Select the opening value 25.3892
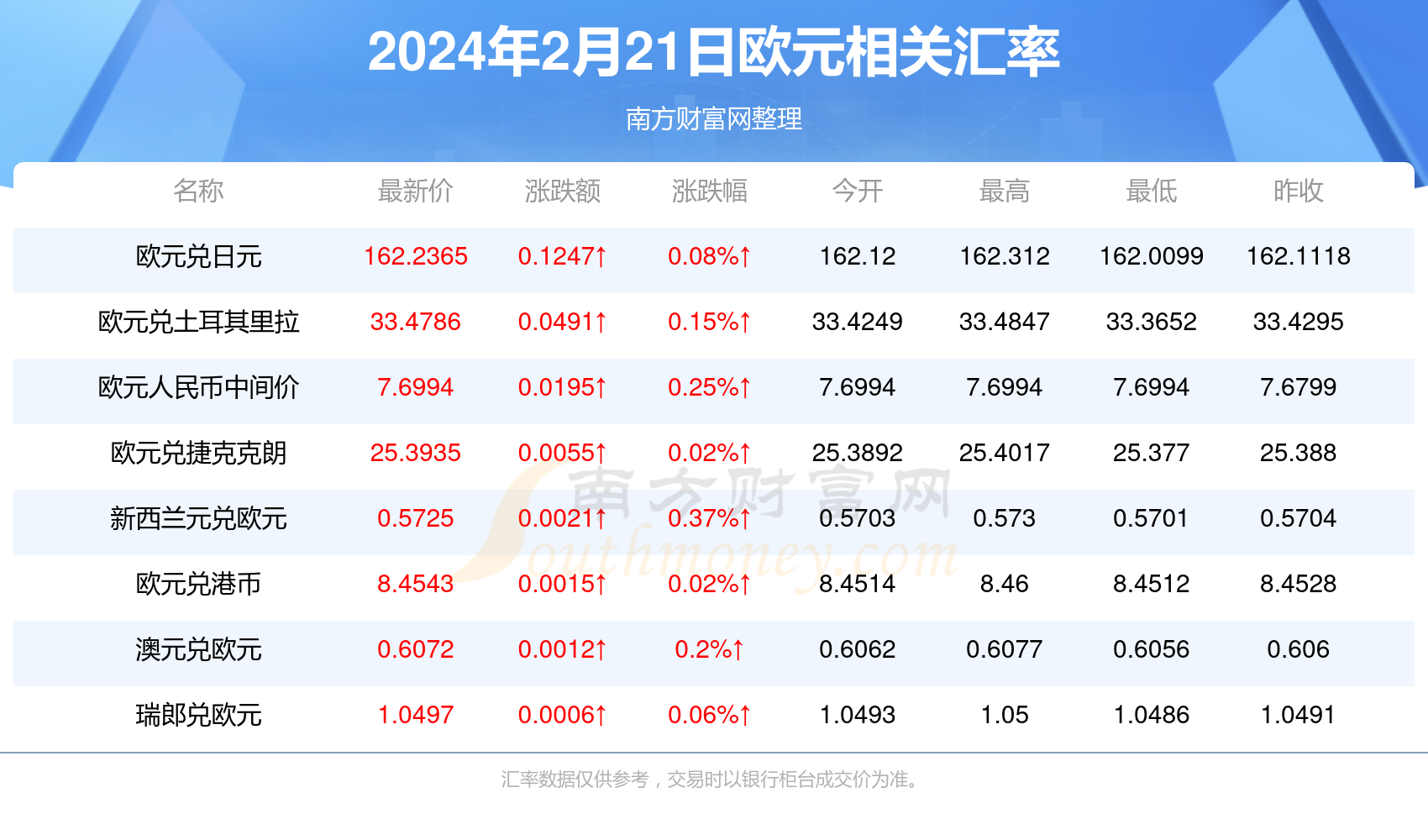 click(858, 453)
